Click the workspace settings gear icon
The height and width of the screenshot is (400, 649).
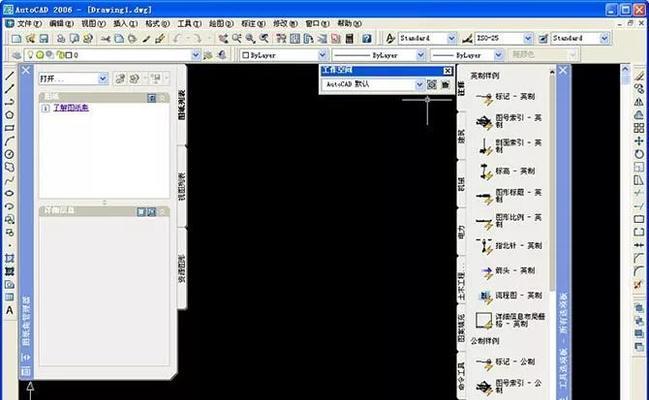coord(432,84)
